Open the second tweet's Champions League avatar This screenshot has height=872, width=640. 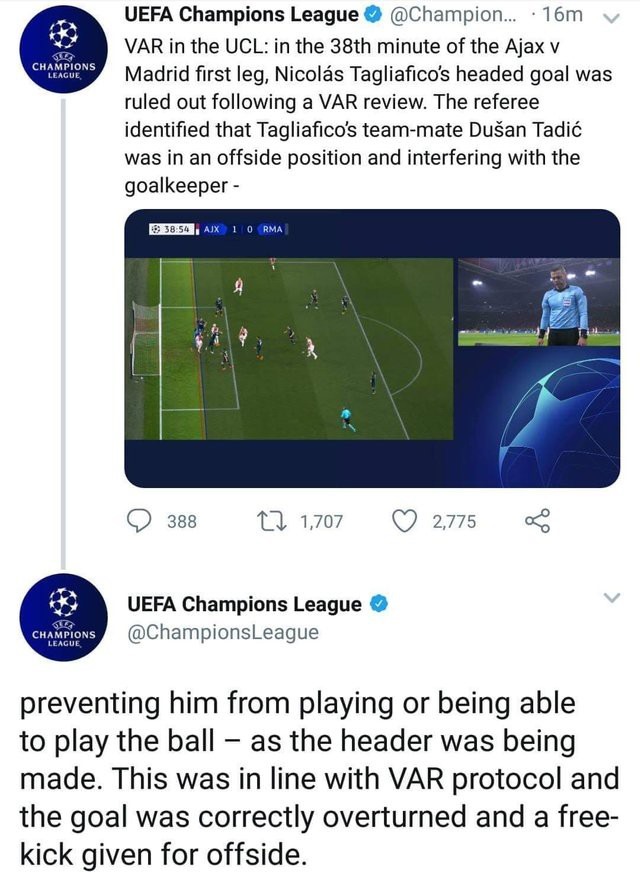[x=63, y=617]
